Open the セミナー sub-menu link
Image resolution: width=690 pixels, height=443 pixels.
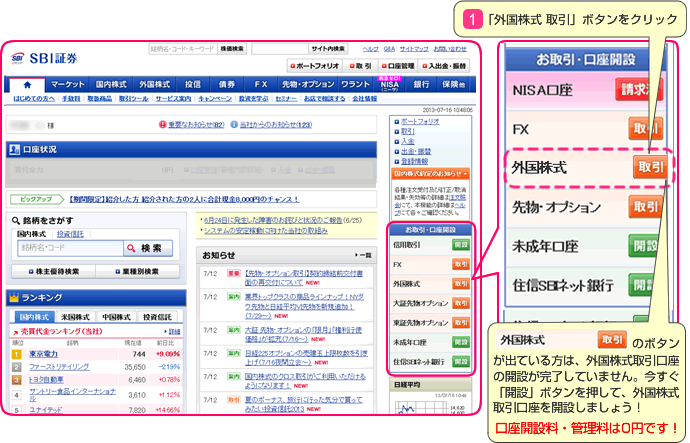286,99
